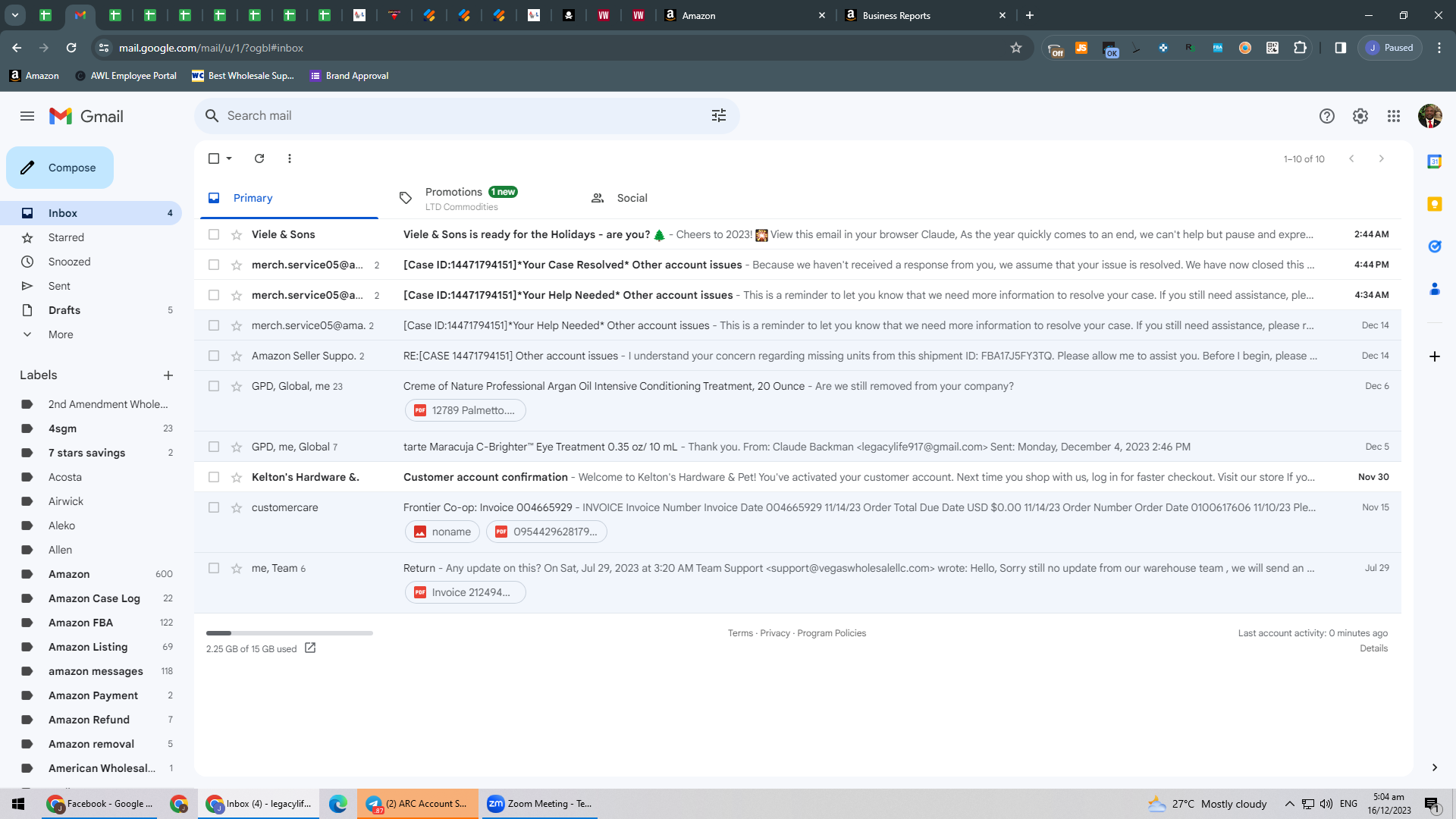Get add-ons with the plus icon
1456x819 pixels.
[x=1435, y=356]
